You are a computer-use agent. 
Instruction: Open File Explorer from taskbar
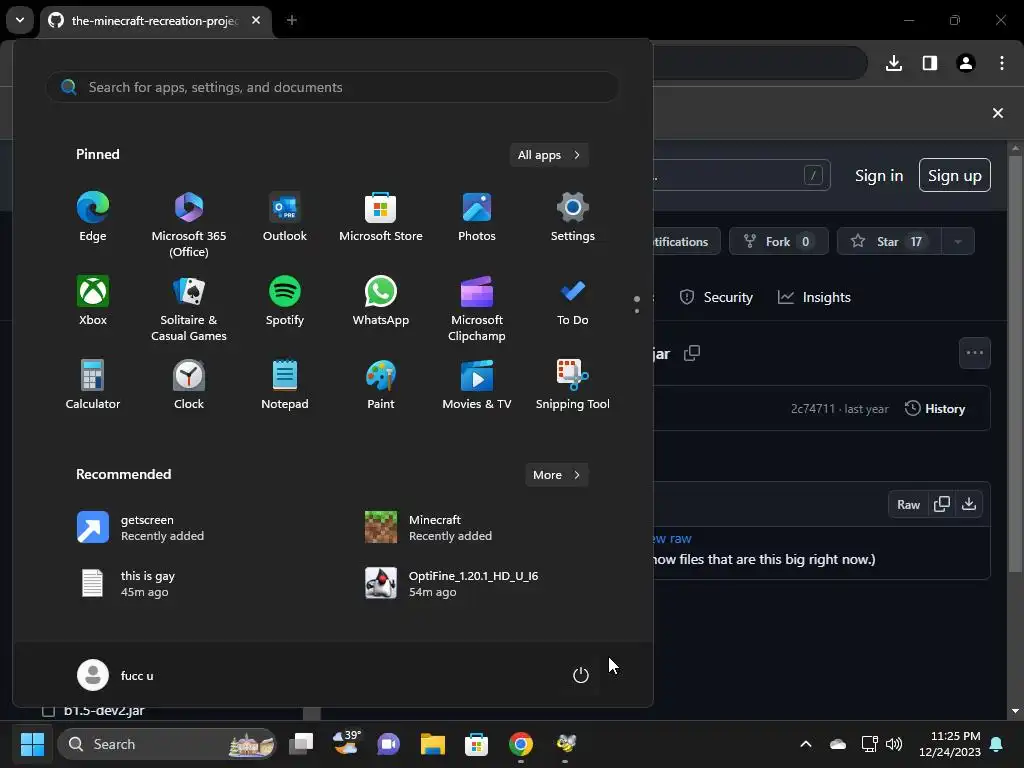[432, 744]
